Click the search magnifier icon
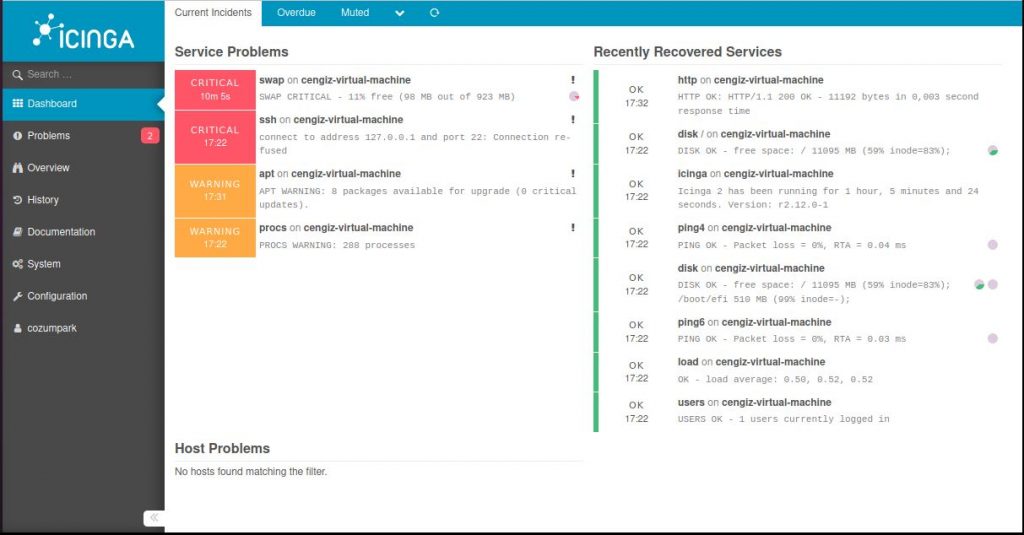The height and width of the screenshot is (535, 1024). (x=17, y=75)
